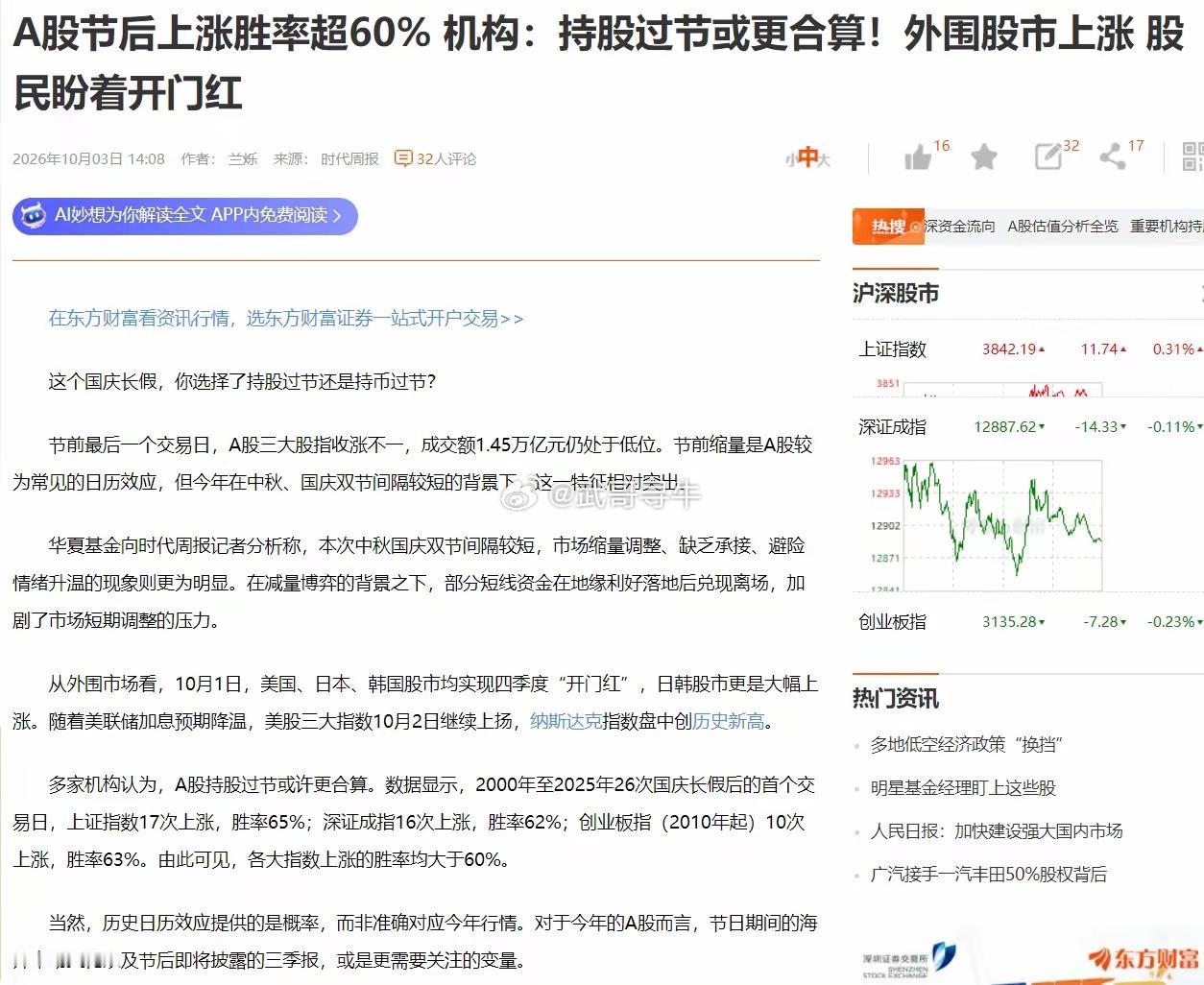Click 深证成指 percent -0.11%
Image resolution: width=1204 pixels, height=985 pixels.
(x=1174, y=427)
